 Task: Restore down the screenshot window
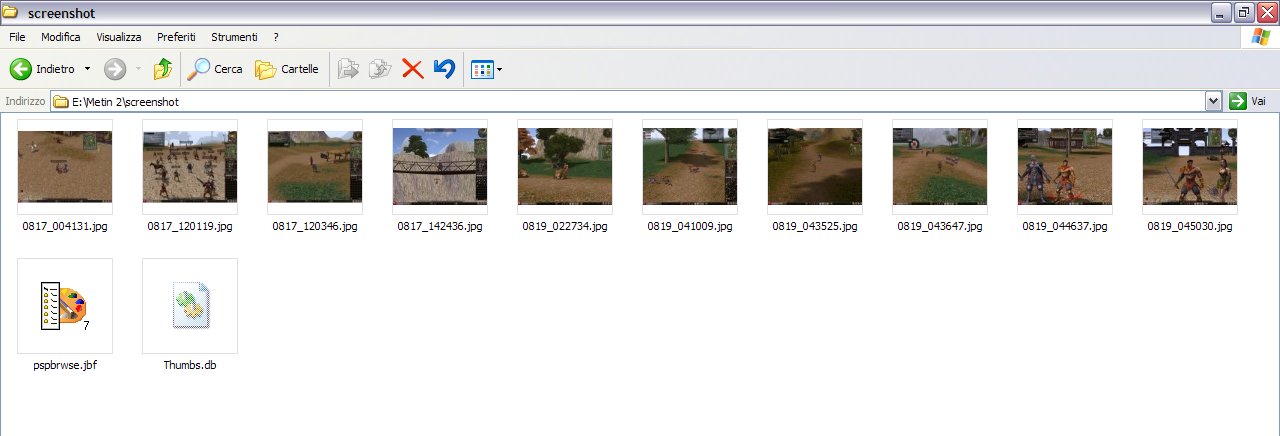(x=1244, y=13)
